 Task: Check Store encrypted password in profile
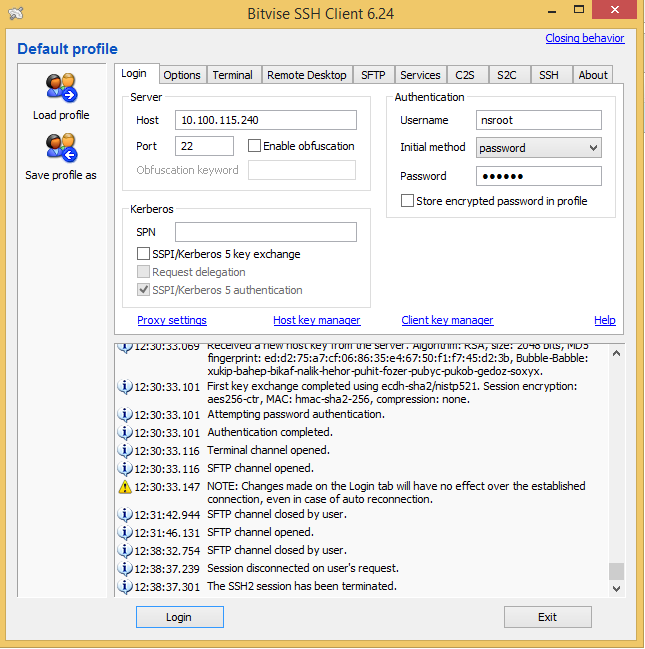[x=408, y=201]
